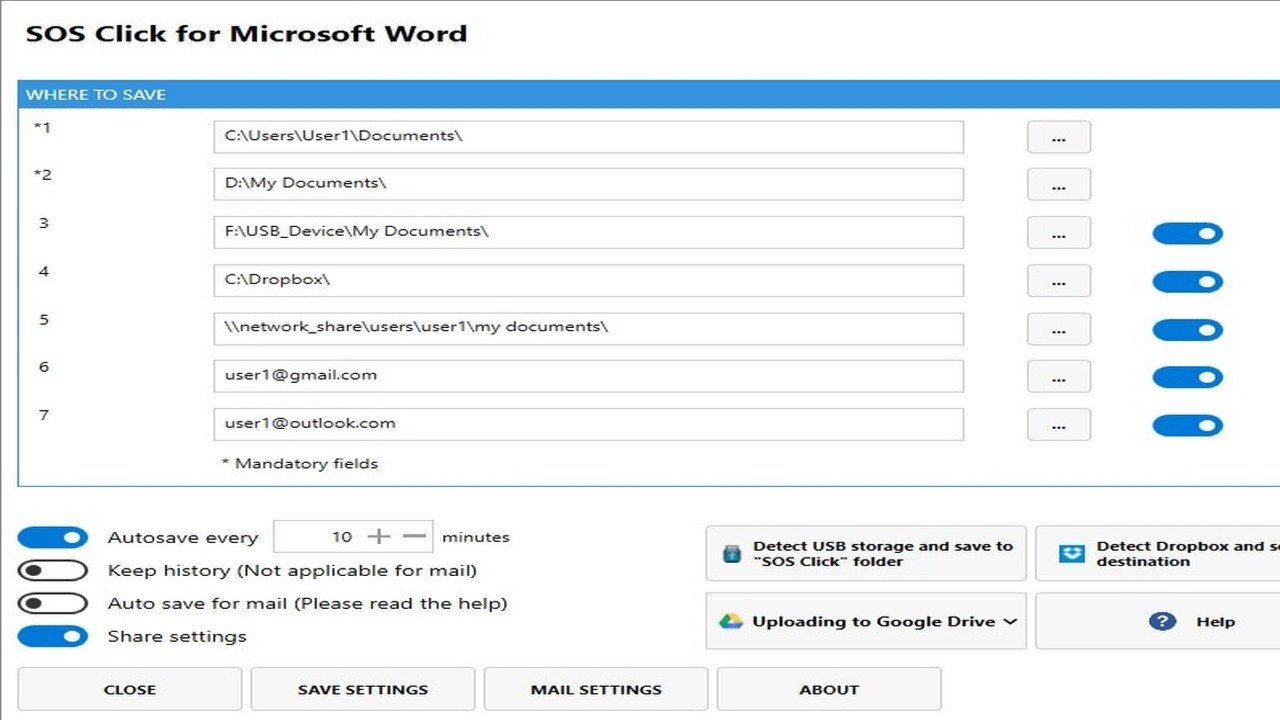Open MAIL SETTINGS
This screenshot has height=720, width=1280.
click(596, 689)
